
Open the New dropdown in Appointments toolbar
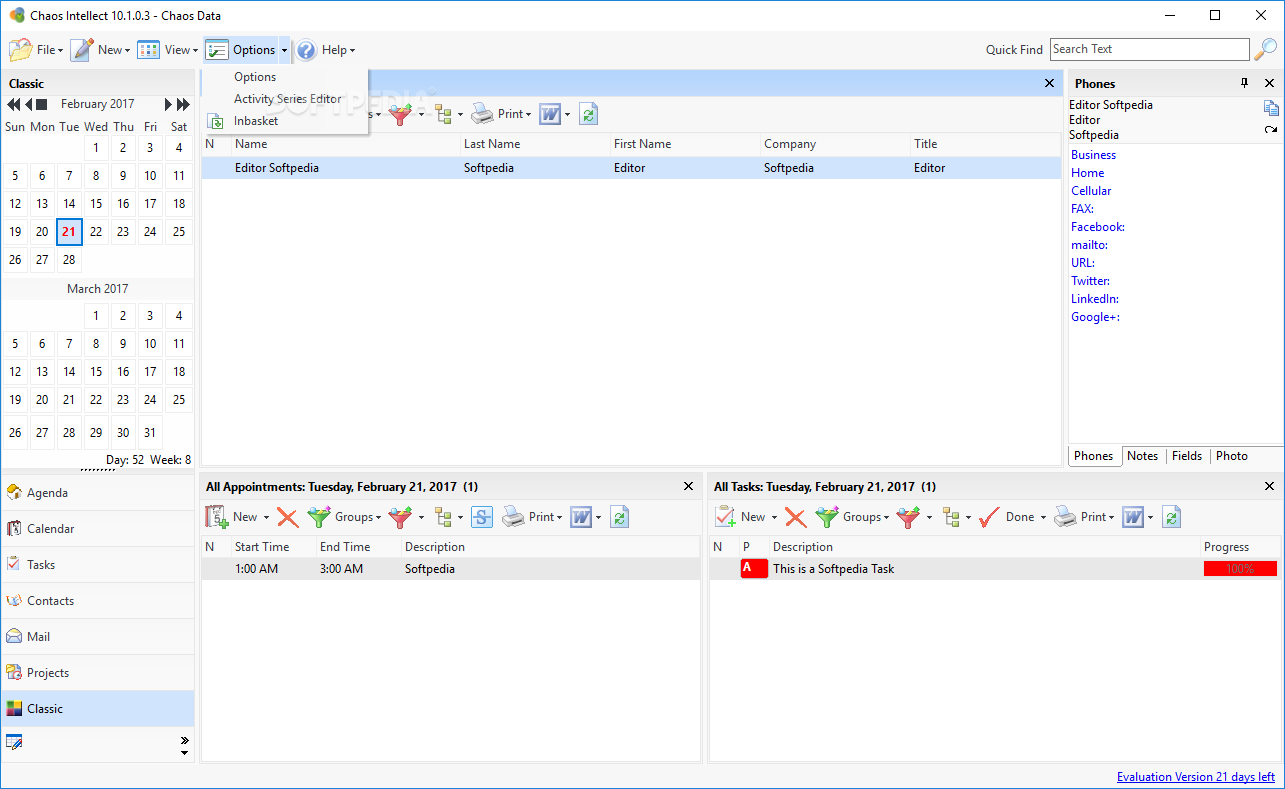click(266, 518)
